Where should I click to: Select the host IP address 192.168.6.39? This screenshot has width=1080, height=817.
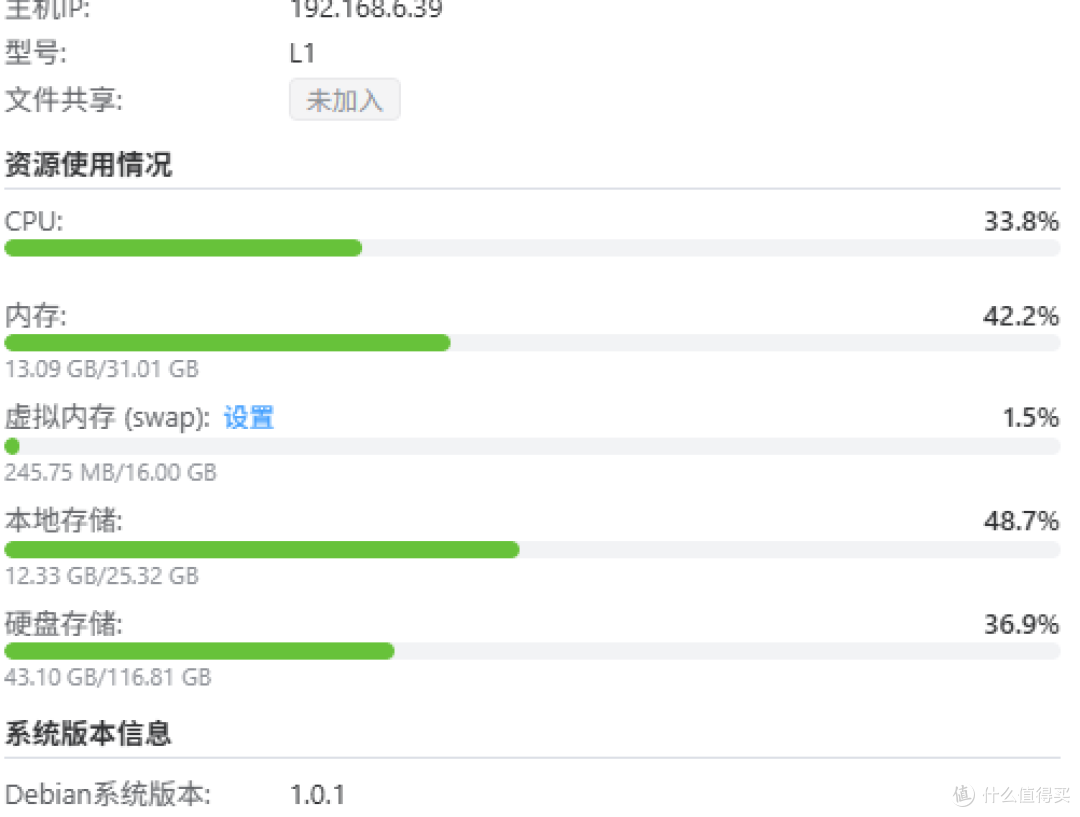tap(366, 10)
